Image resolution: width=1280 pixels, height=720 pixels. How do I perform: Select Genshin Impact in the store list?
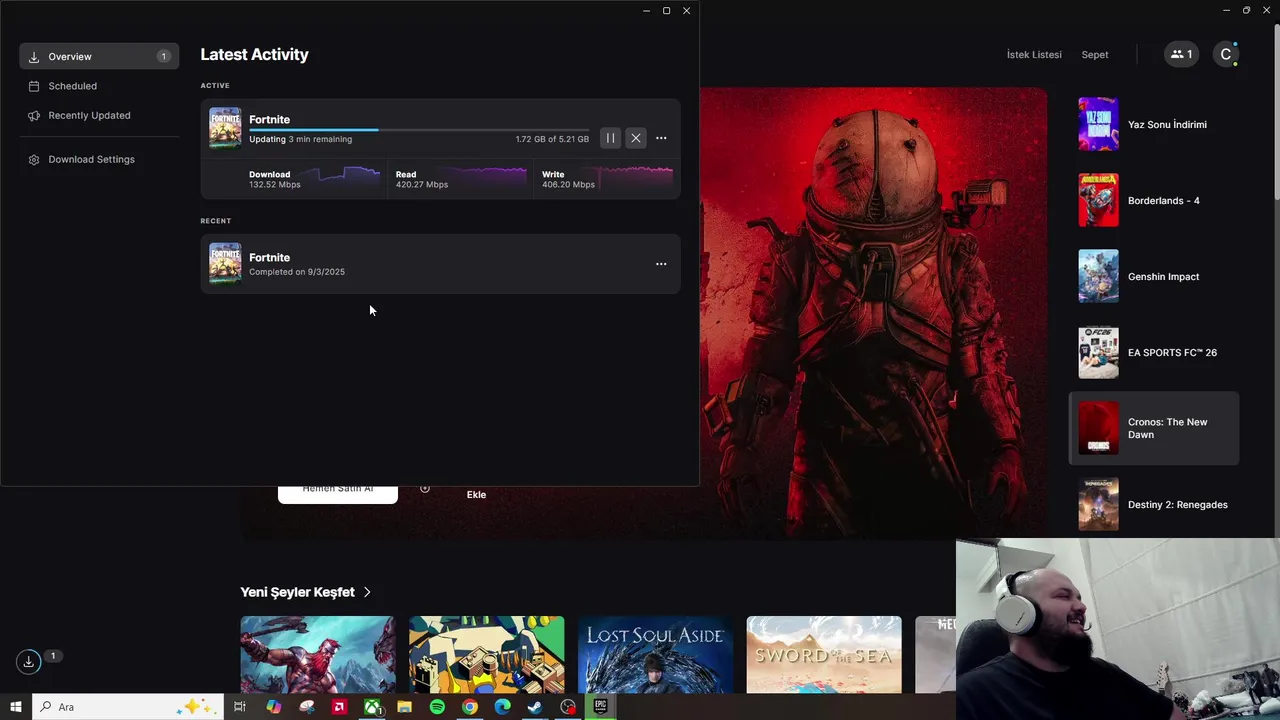pyautogui.click(x=1154, y=276)
